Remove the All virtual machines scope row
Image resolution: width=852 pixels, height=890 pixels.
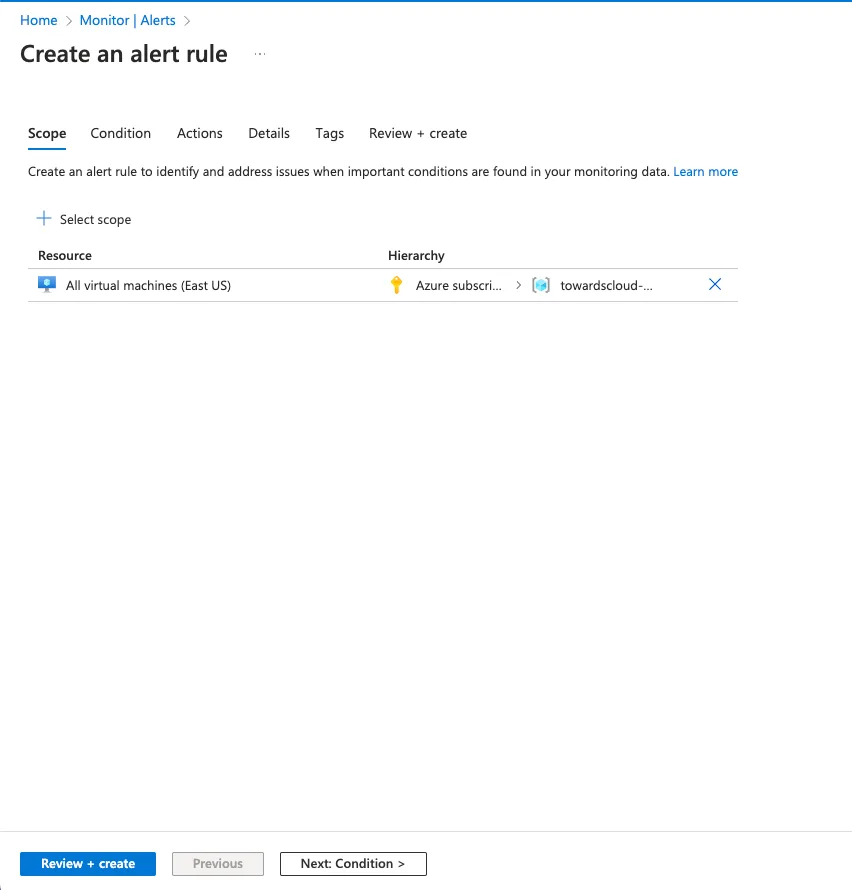(715, 284)
